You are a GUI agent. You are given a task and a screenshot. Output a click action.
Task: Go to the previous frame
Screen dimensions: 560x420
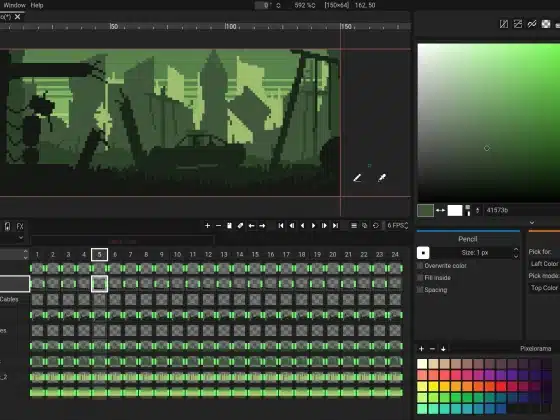[x=292, y=225]
